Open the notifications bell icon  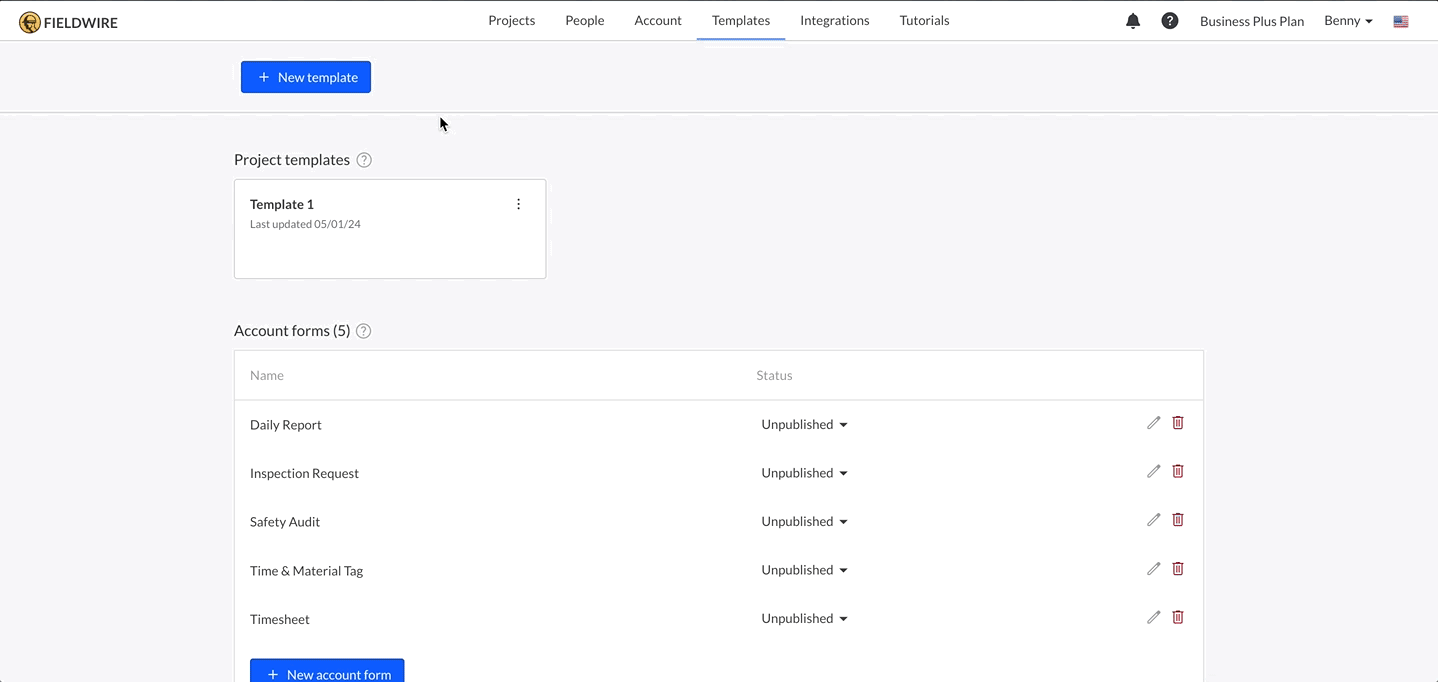tap(1132, 20)
